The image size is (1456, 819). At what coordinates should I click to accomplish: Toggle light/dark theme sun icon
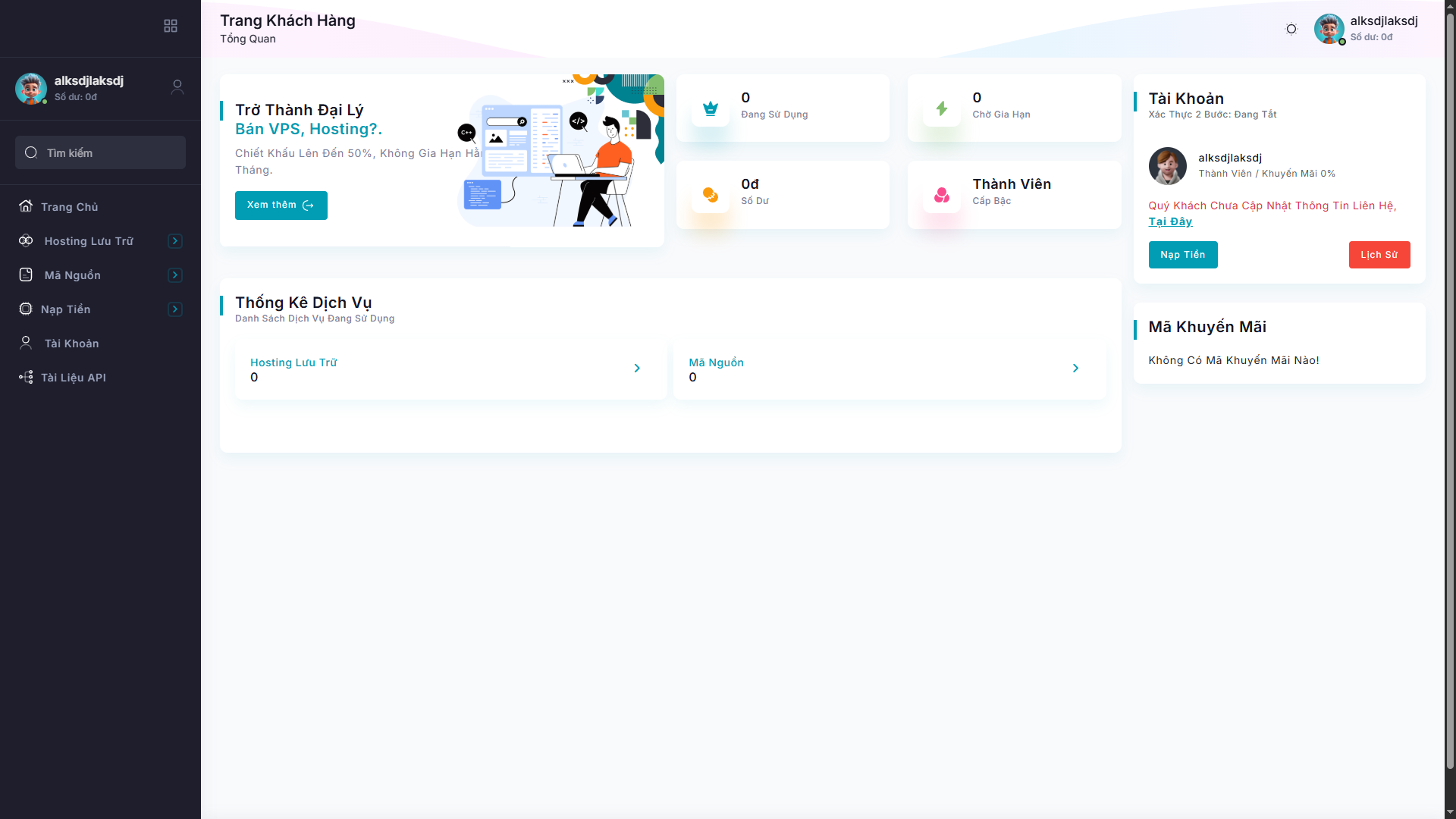click(x=1291, y=29)
